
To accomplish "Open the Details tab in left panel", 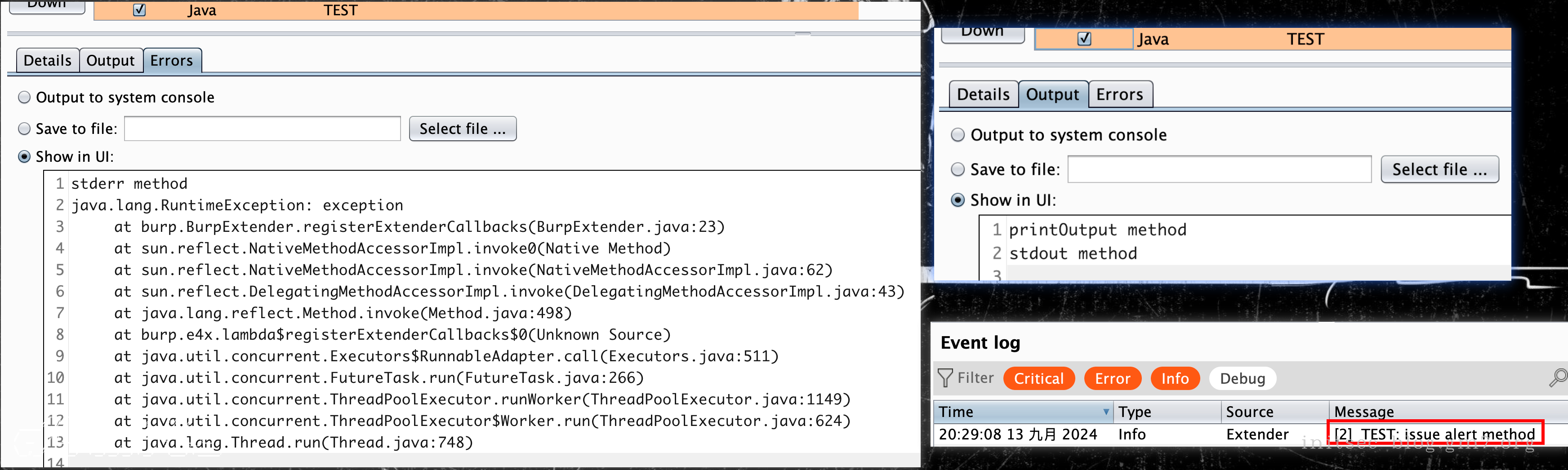I will click(48, 61).
